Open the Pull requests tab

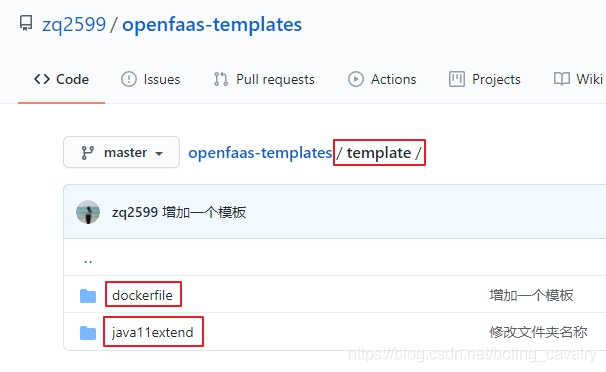pyautogui.click(x=264, y=79)
